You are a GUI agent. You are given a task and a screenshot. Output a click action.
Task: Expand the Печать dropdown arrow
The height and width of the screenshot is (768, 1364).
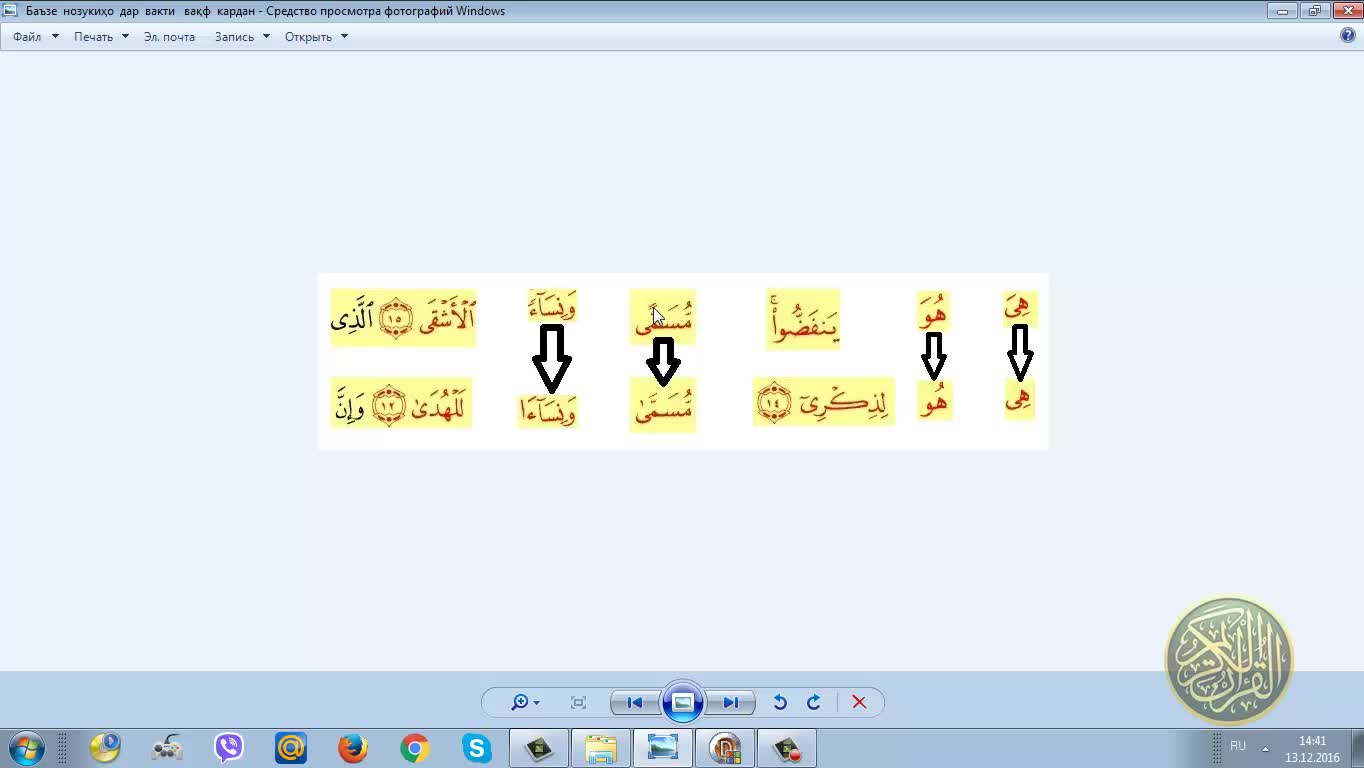[125, 36]
